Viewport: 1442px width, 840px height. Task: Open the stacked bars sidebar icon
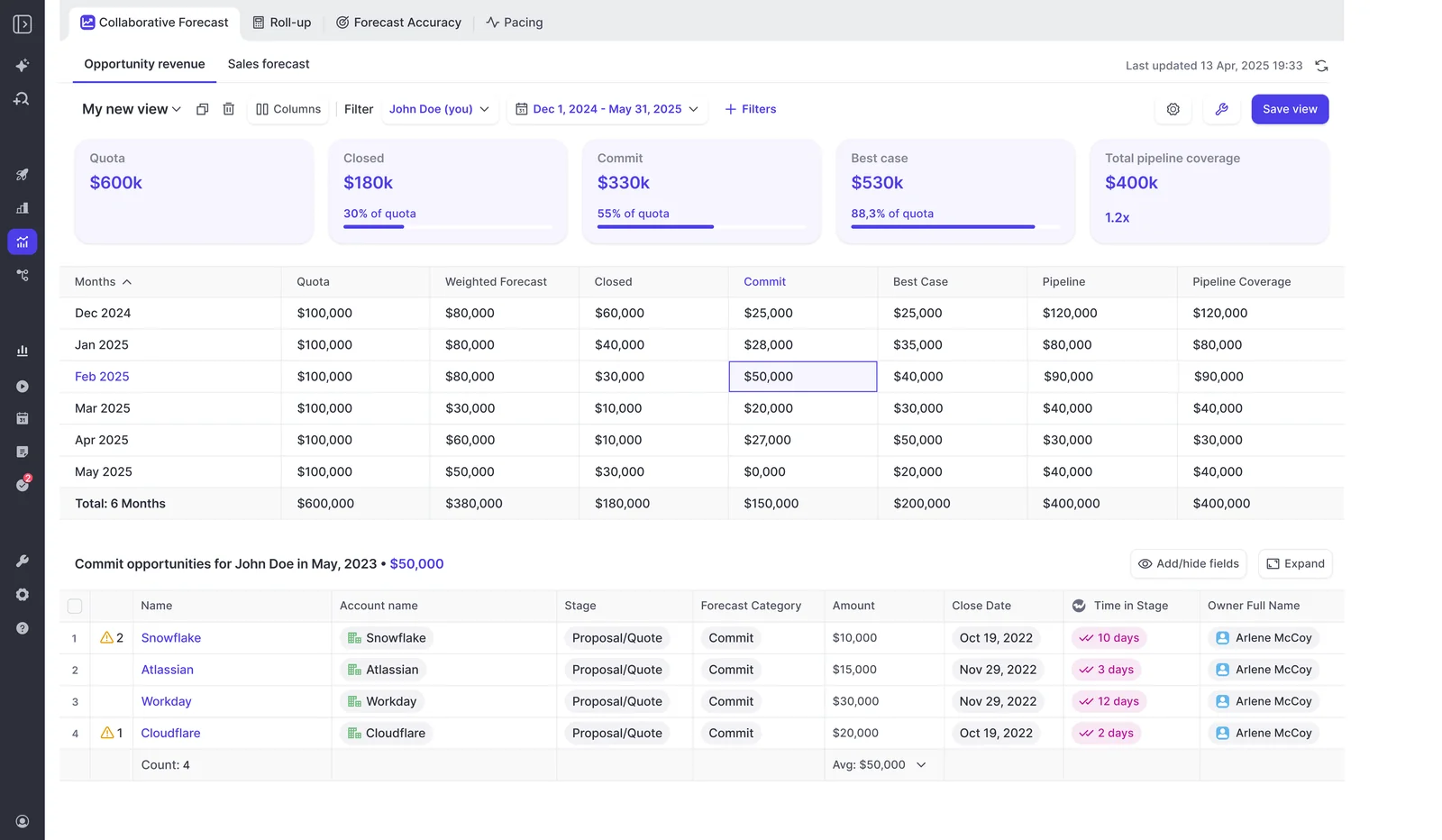click(23, 208)
